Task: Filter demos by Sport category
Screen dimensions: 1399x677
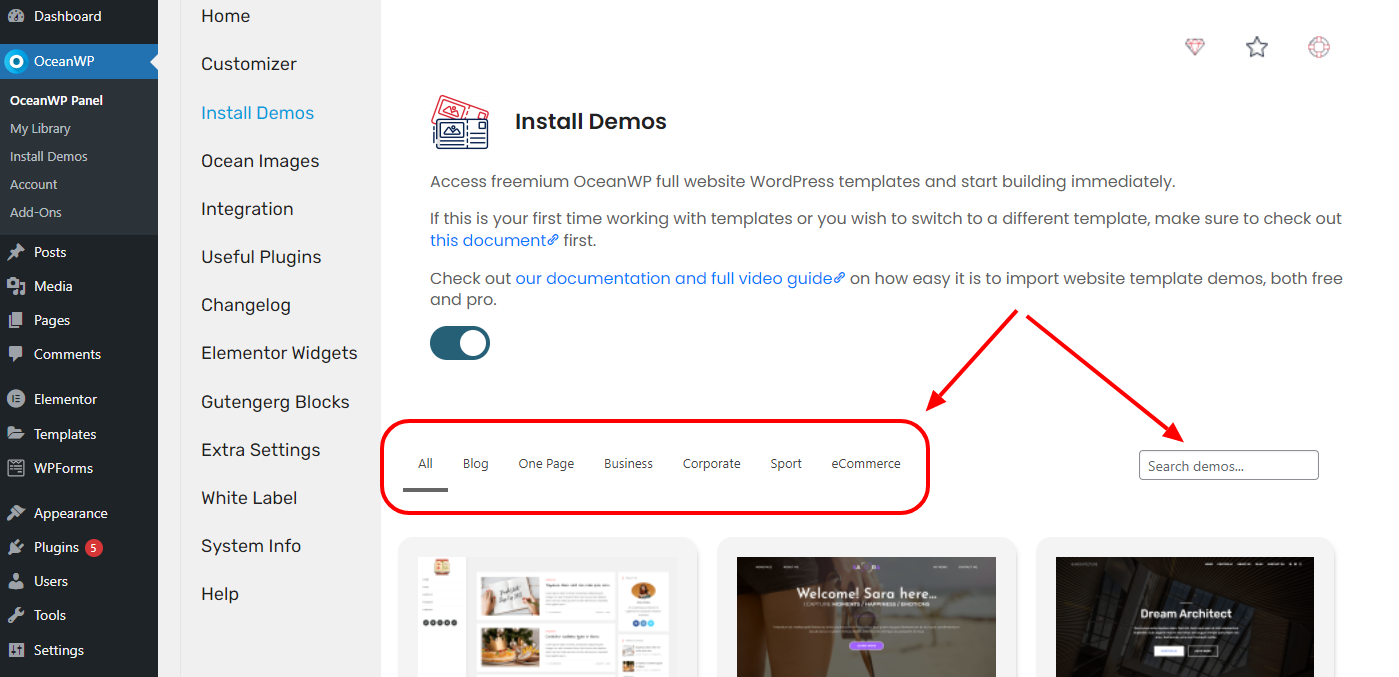Action: (786, 464)
